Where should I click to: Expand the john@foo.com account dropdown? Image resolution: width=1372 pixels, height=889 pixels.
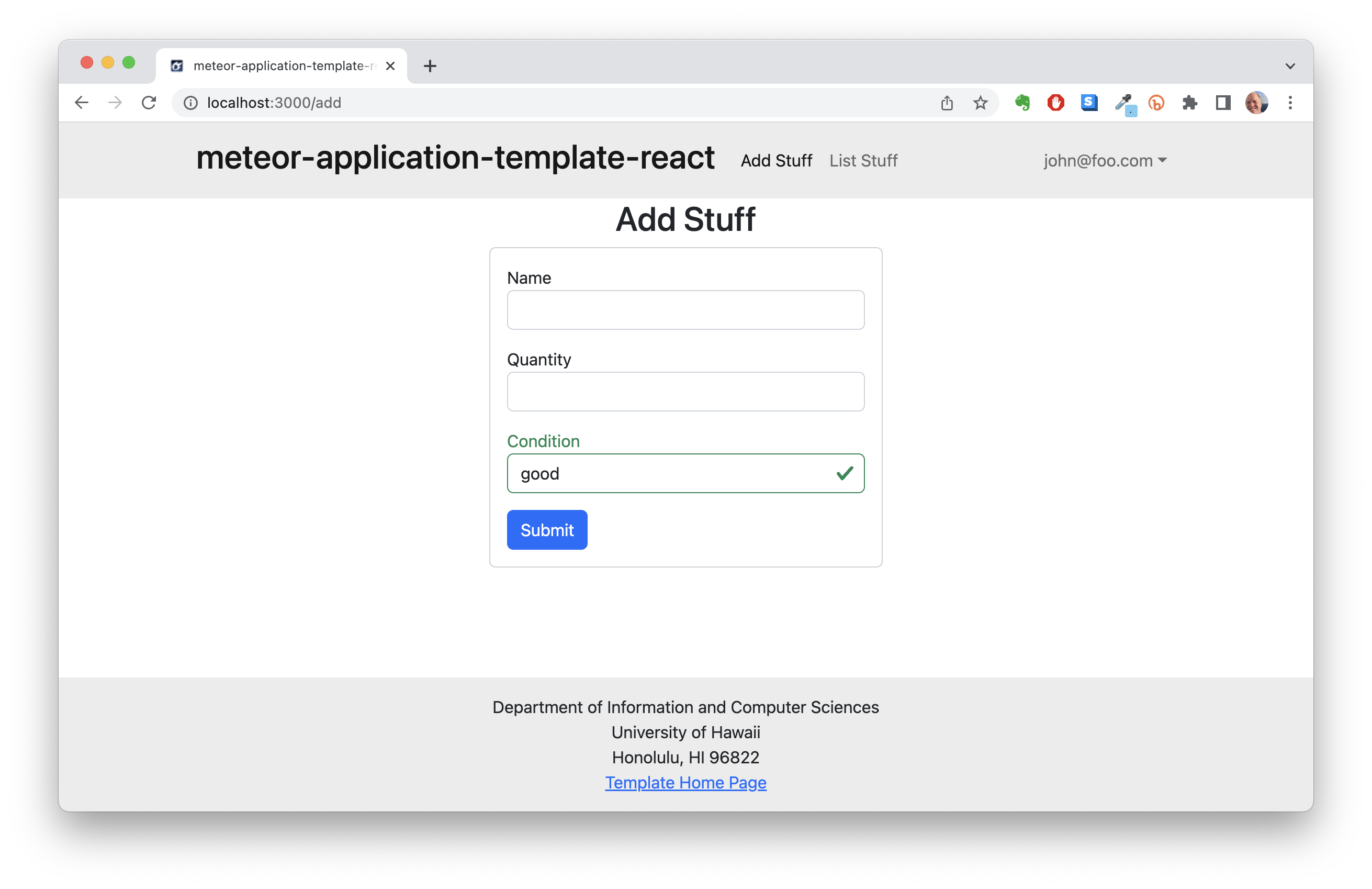pos(1099,160)
